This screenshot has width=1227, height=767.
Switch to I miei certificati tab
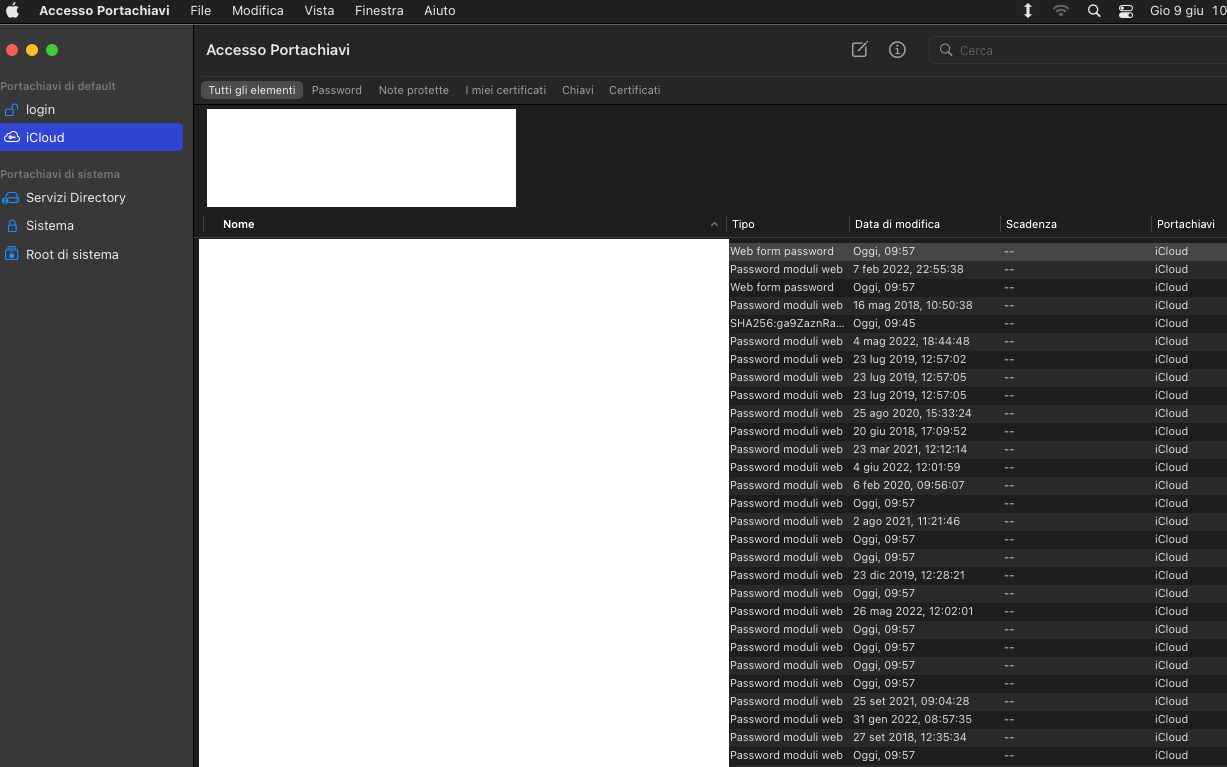[x=506, y=90]
